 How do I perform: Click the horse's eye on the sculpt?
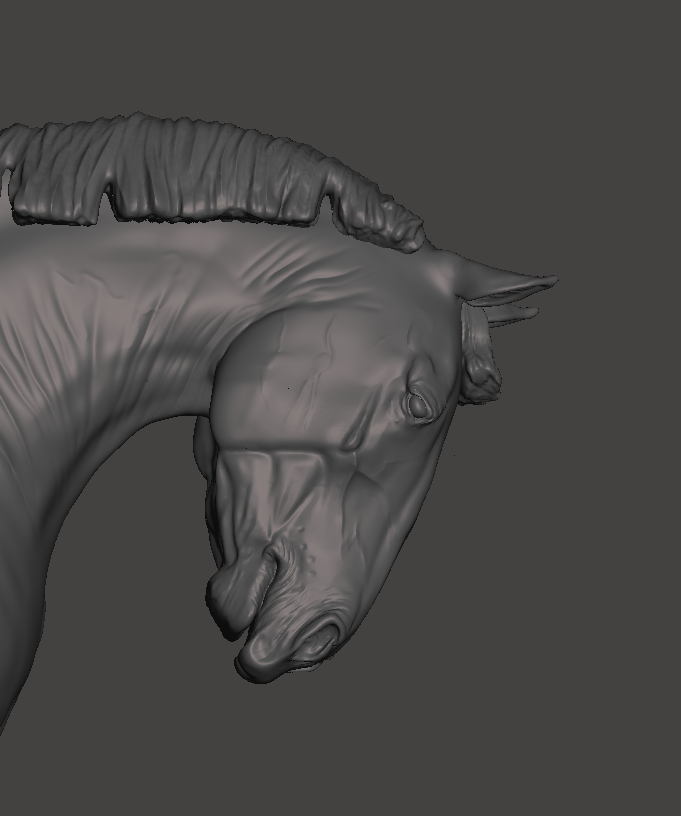418,405
